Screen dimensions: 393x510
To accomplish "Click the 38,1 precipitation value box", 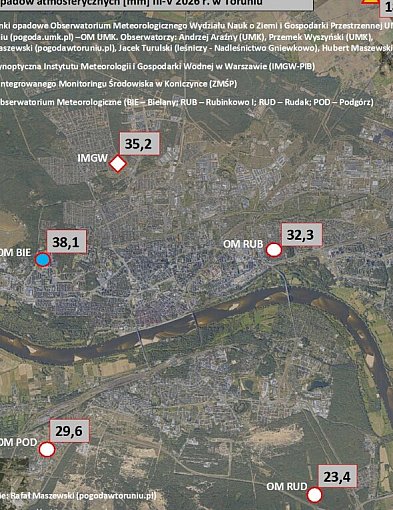I will pyautogui.click(x=66, y=241).
